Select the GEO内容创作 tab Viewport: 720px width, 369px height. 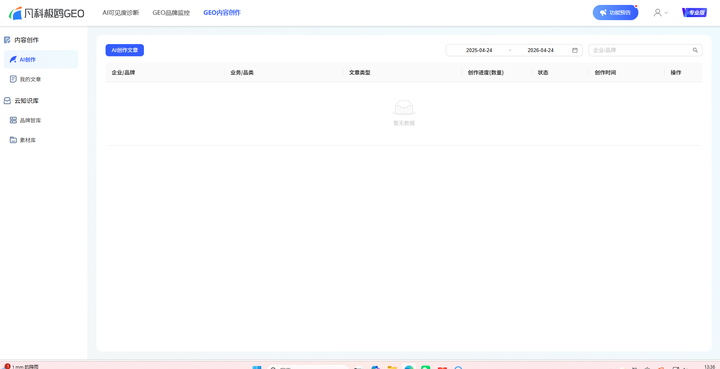click(x=222, y=13)
